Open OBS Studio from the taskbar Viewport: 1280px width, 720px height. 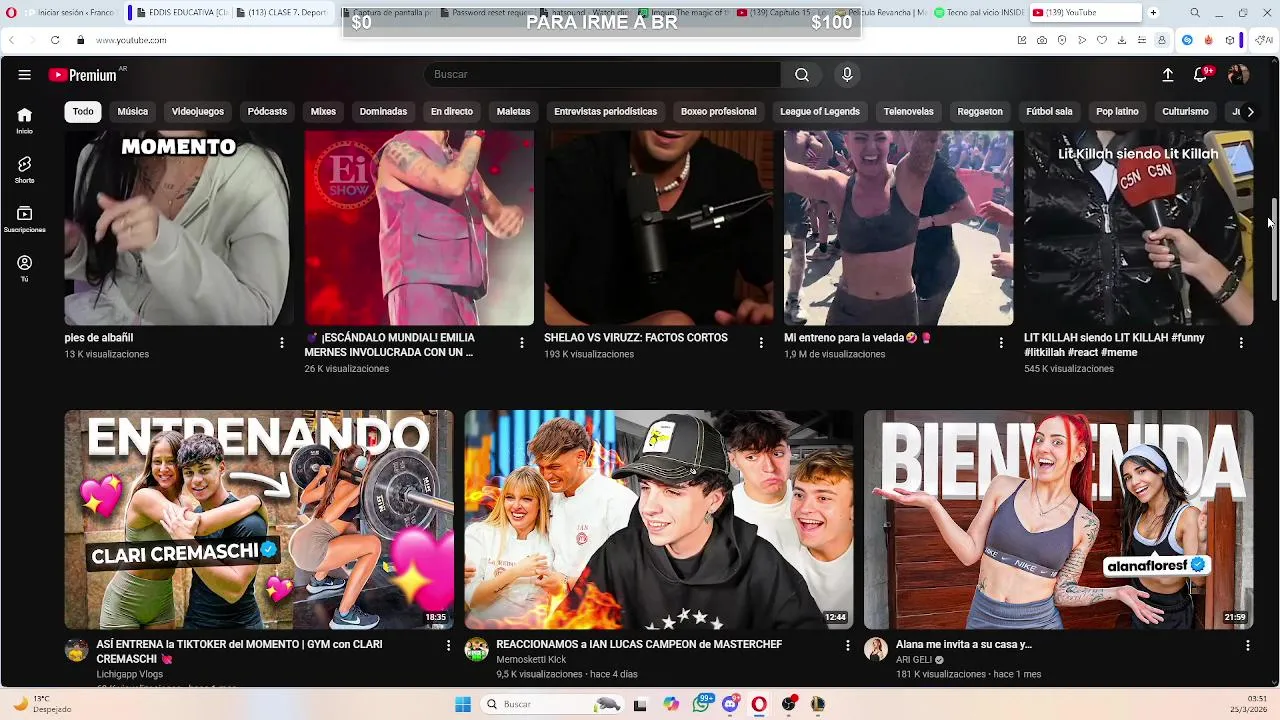point(789,704)
